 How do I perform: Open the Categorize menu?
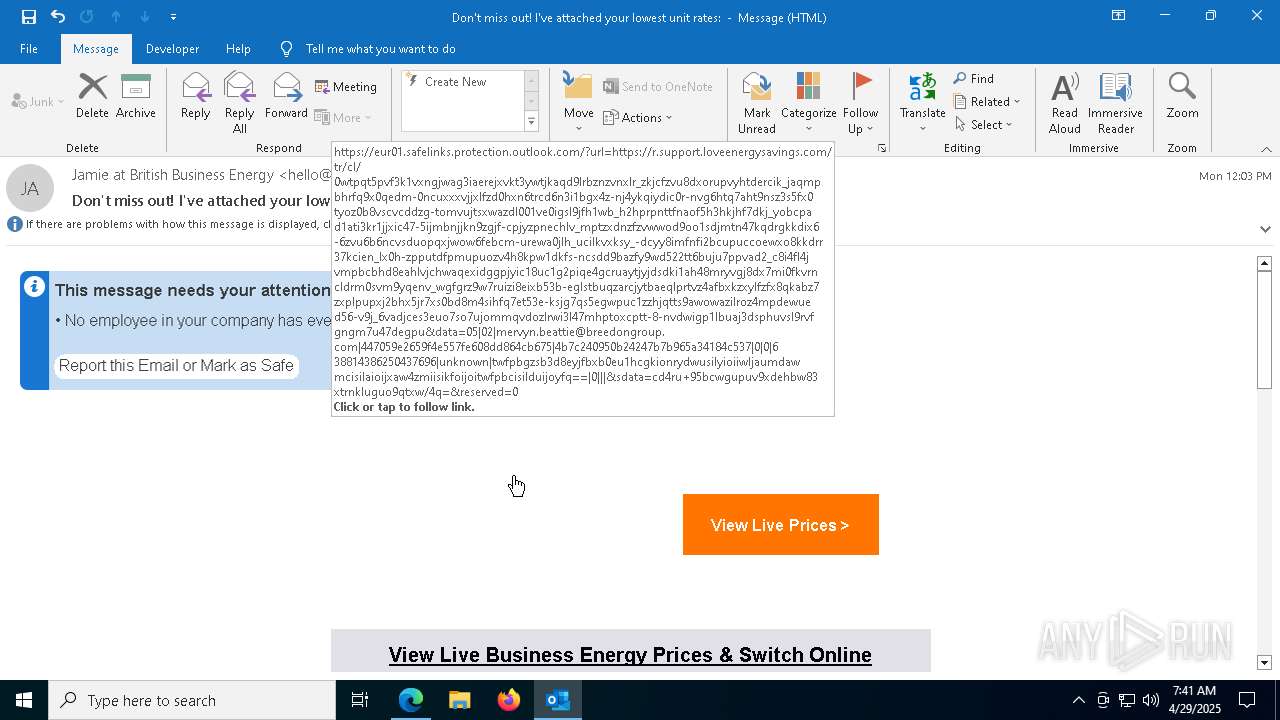tap(808, 102)
